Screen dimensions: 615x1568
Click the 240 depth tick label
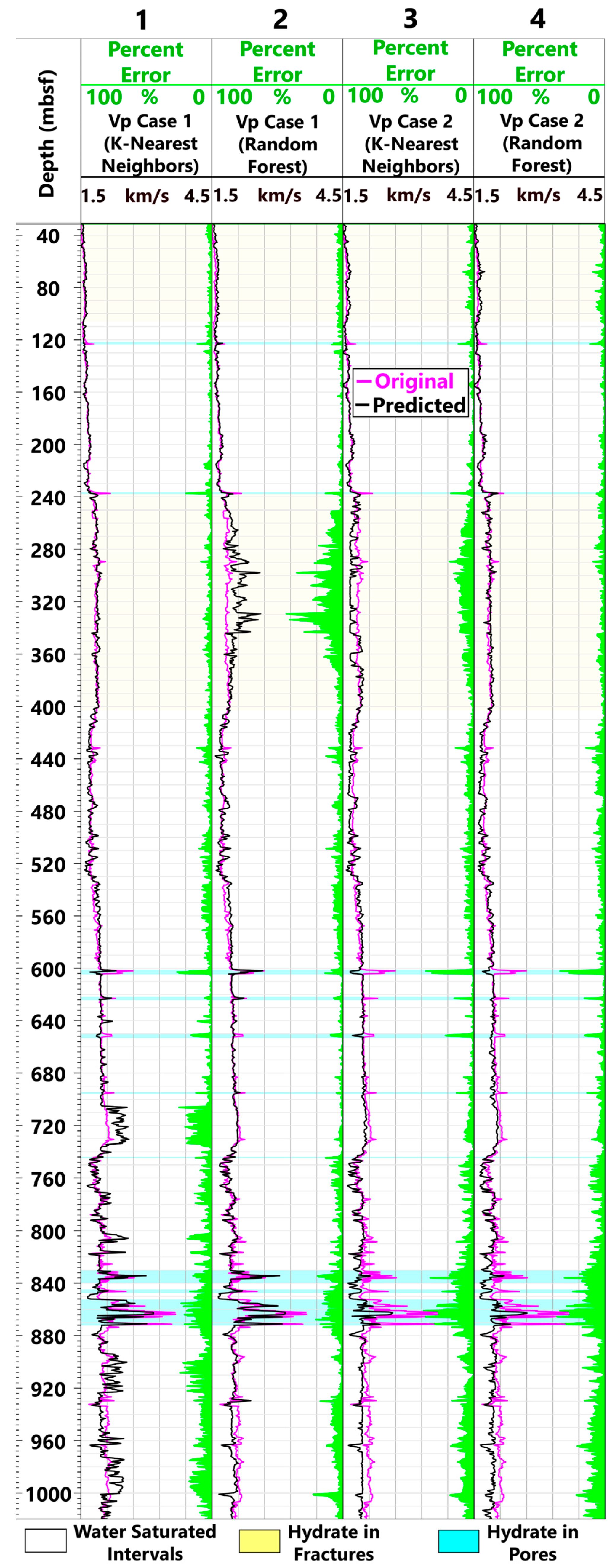[x=47, y=498]
